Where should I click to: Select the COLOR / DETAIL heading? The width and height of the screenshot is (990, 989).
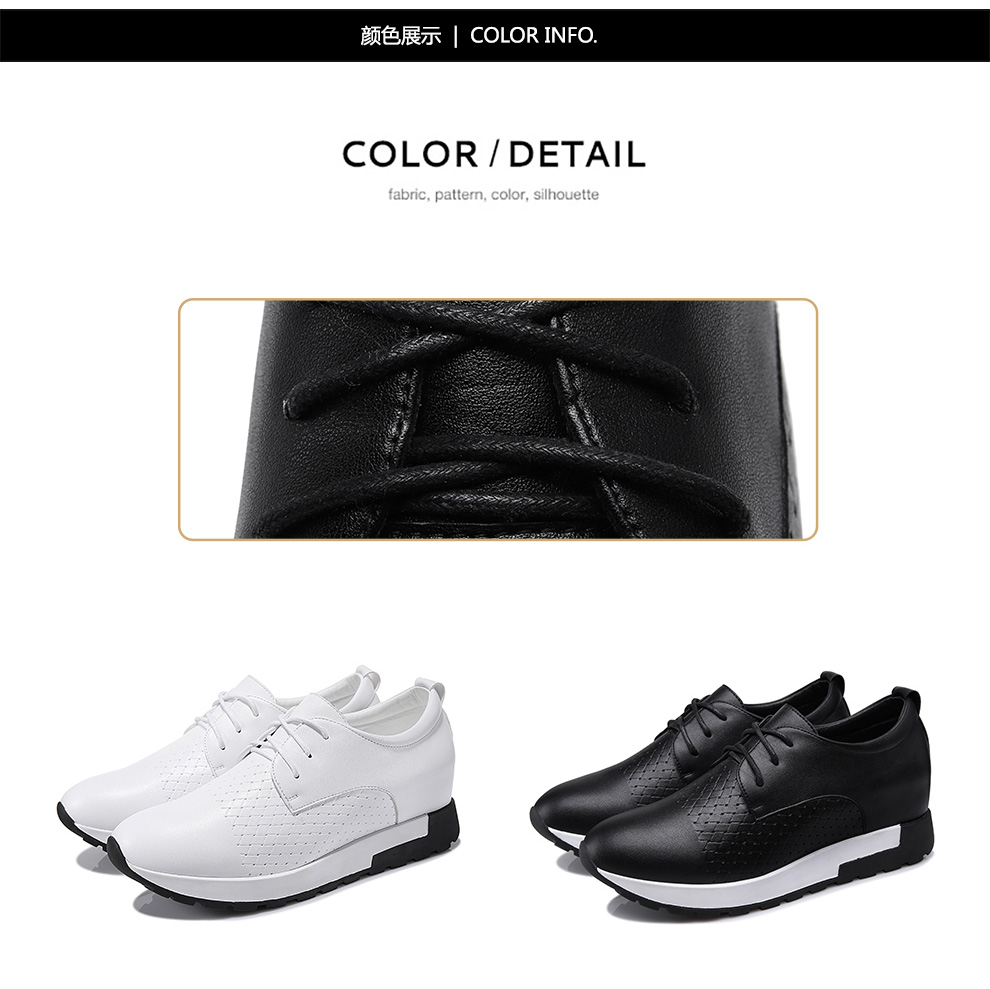pos(494,154)
